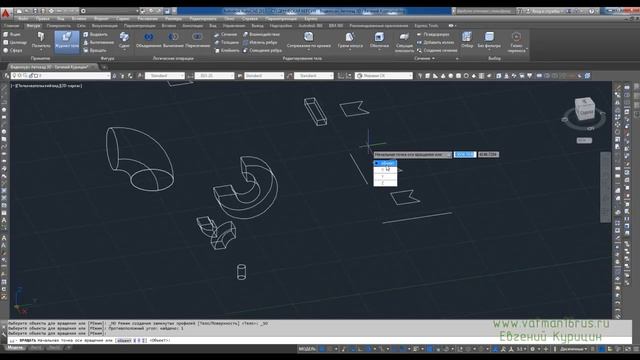Screen dimensions: 640x360
Task: Toggle the Журнал тела button
Action: (67, 41)
